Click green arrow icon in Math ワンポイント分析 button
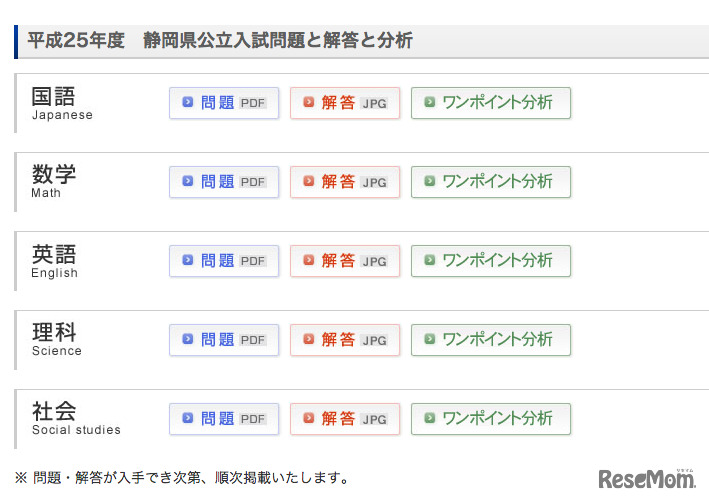709x502 pixels. pos(429,181)
